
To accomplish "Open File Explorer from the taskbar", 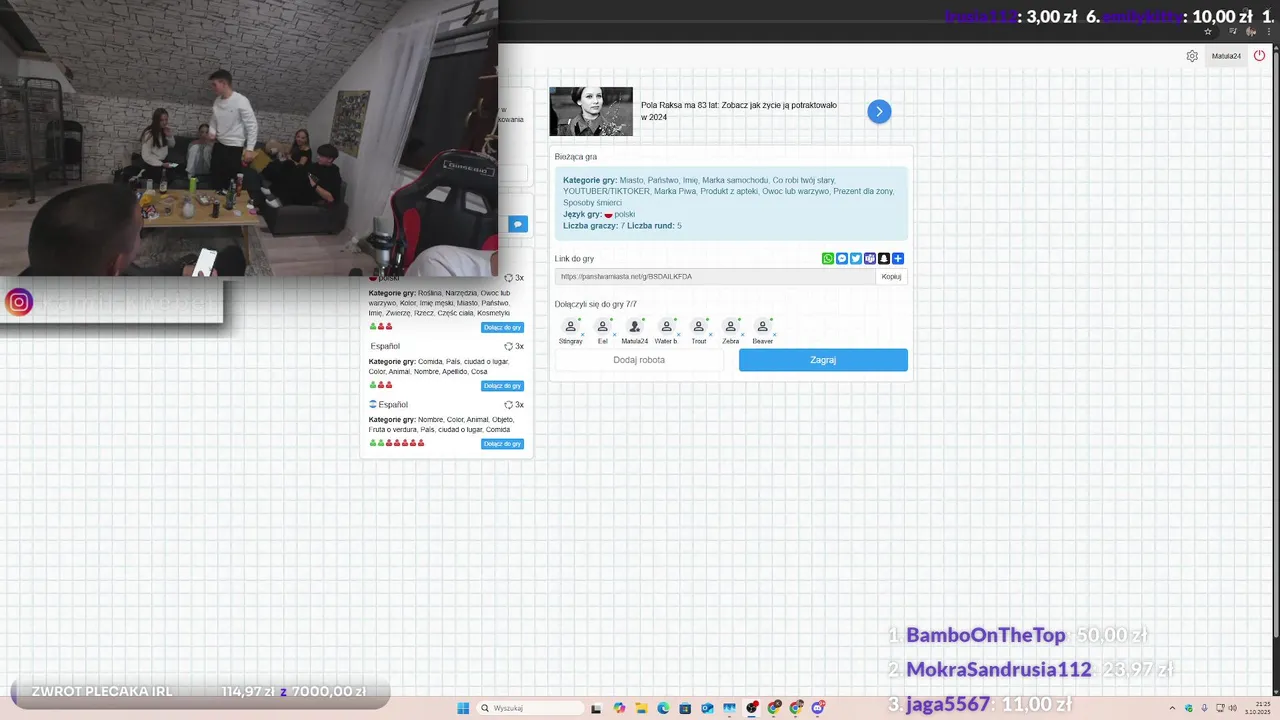I will tap(641, 708).
